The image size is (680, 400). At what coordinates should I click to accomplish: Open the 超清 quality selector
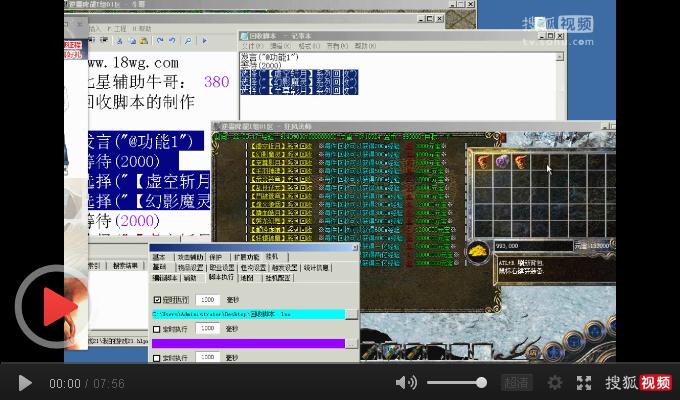517,383
